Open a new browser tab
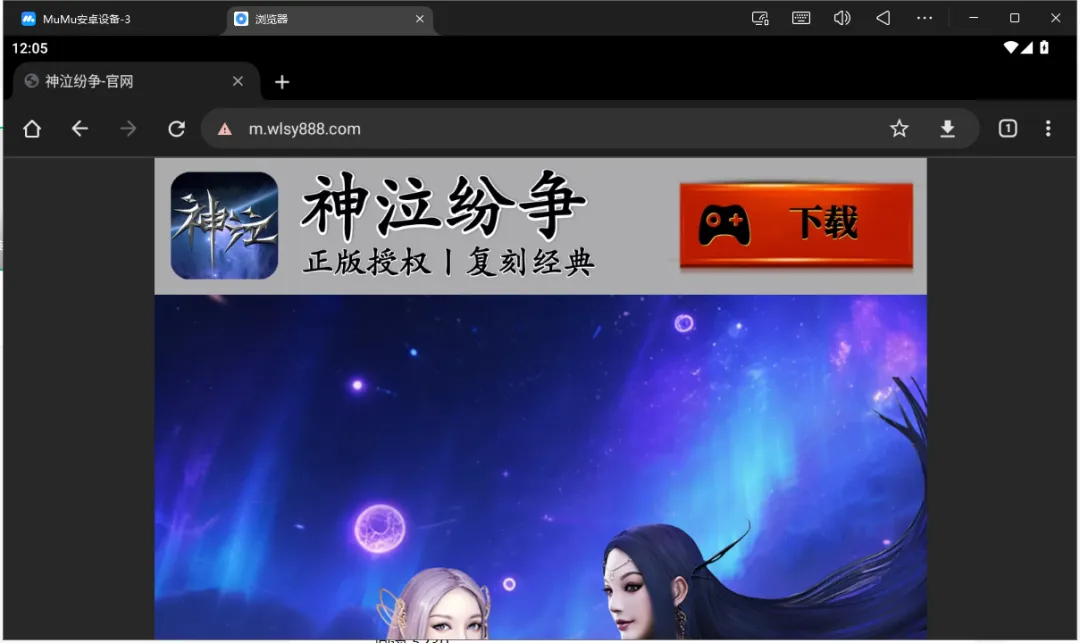Screen dimensions: 1080x643 (282, 82)
